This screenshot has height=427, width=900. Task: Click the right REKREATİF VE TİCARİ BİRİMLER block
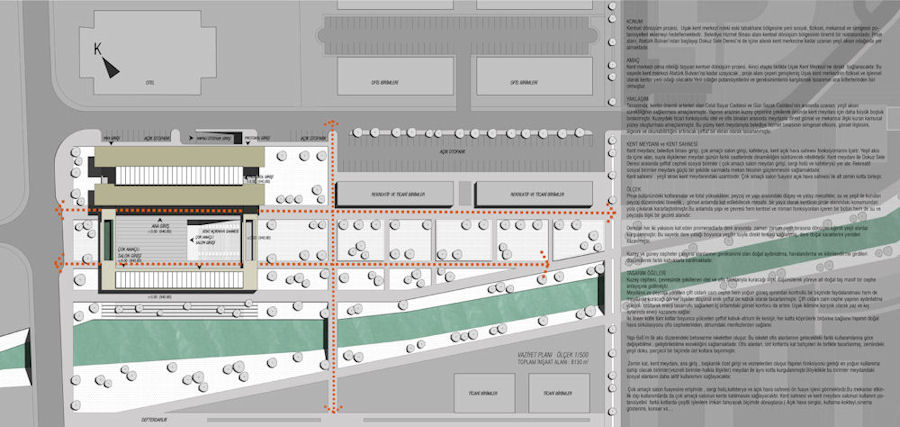click(x=534, y=194)
